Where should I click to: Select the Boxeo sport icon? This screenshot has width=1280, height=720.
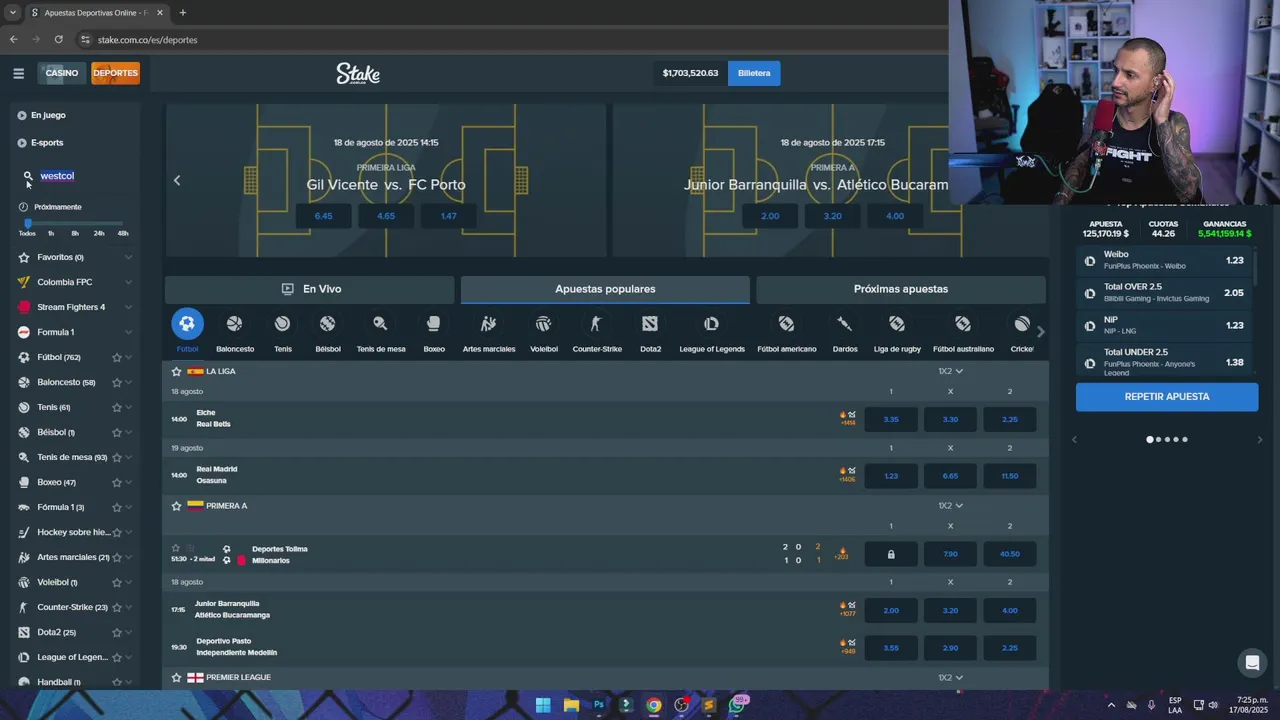433,324
